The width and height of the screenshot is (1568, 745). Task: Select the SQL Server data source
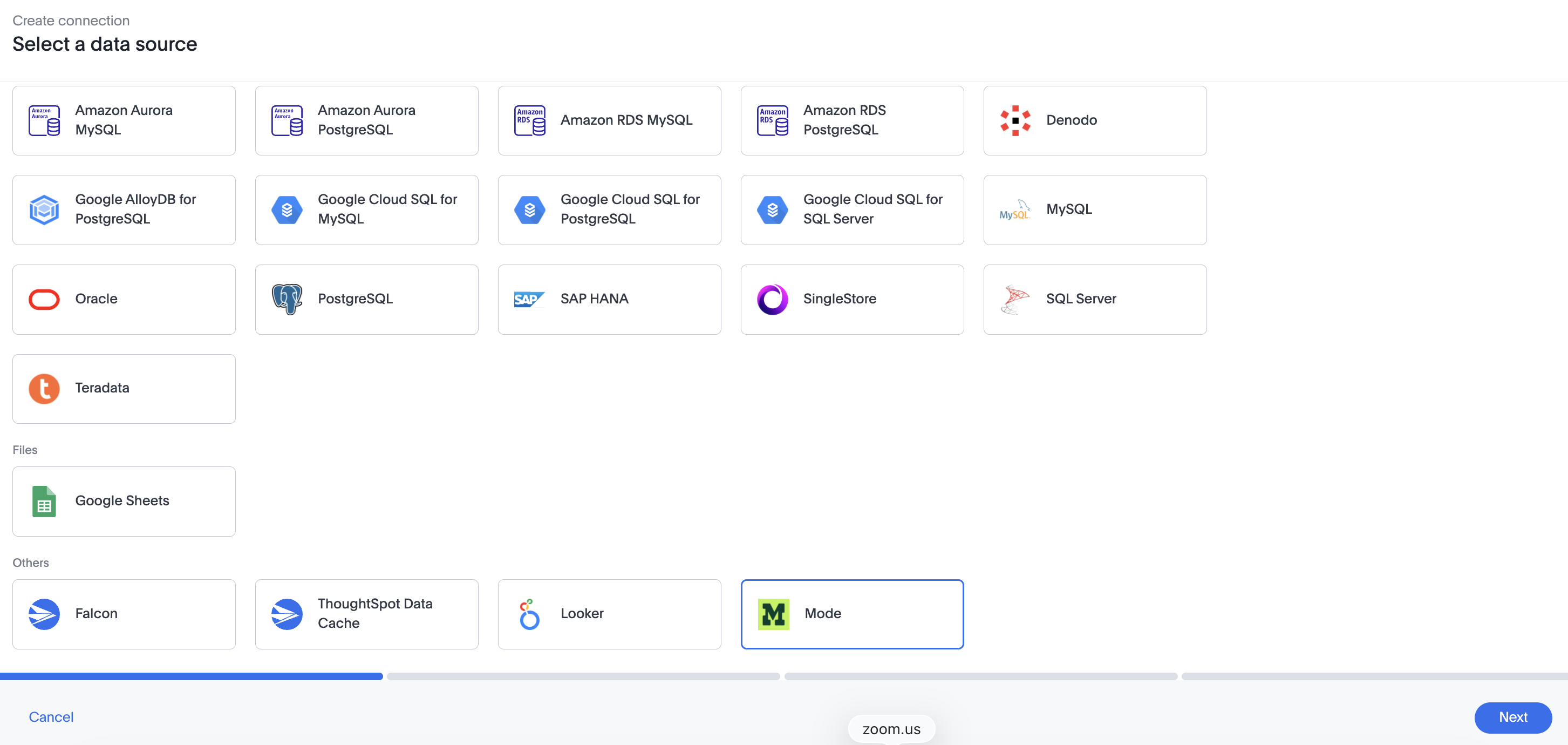click(1094, 299)
